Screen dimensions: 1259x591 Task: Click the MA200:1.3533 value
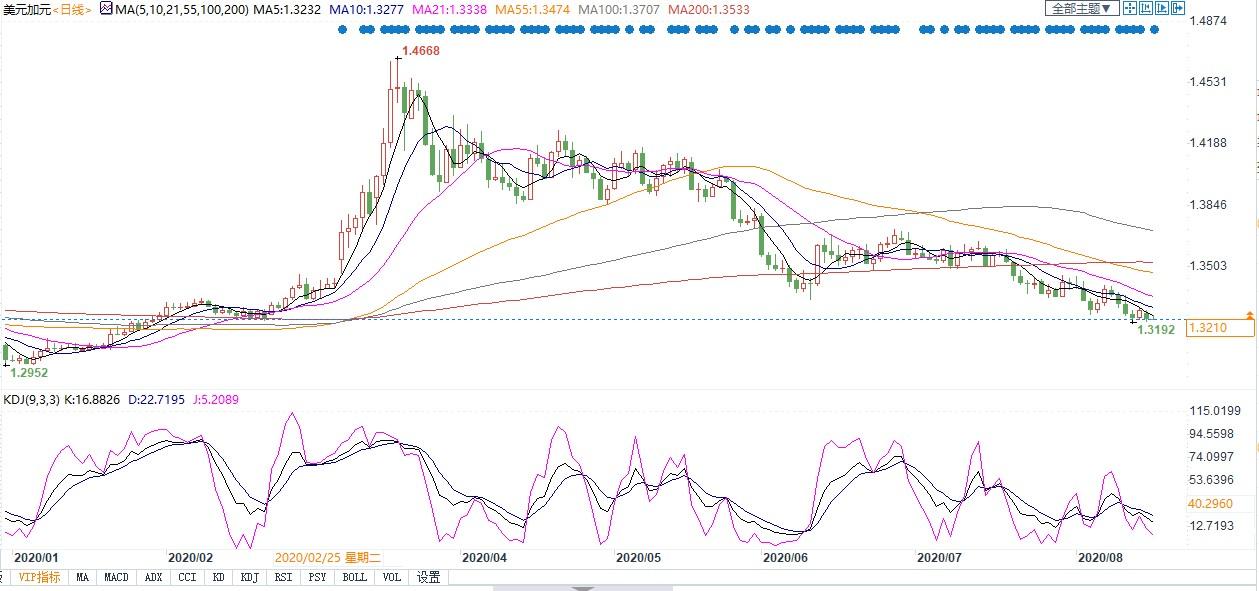(708, 9)
